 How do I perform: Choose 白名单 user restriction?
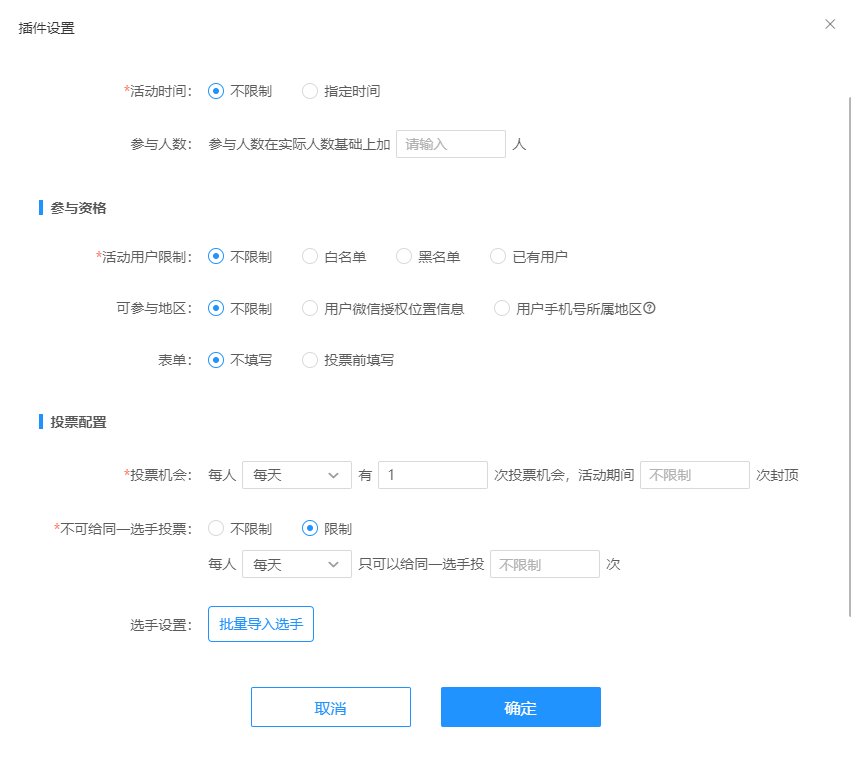(x=310, y=257)
